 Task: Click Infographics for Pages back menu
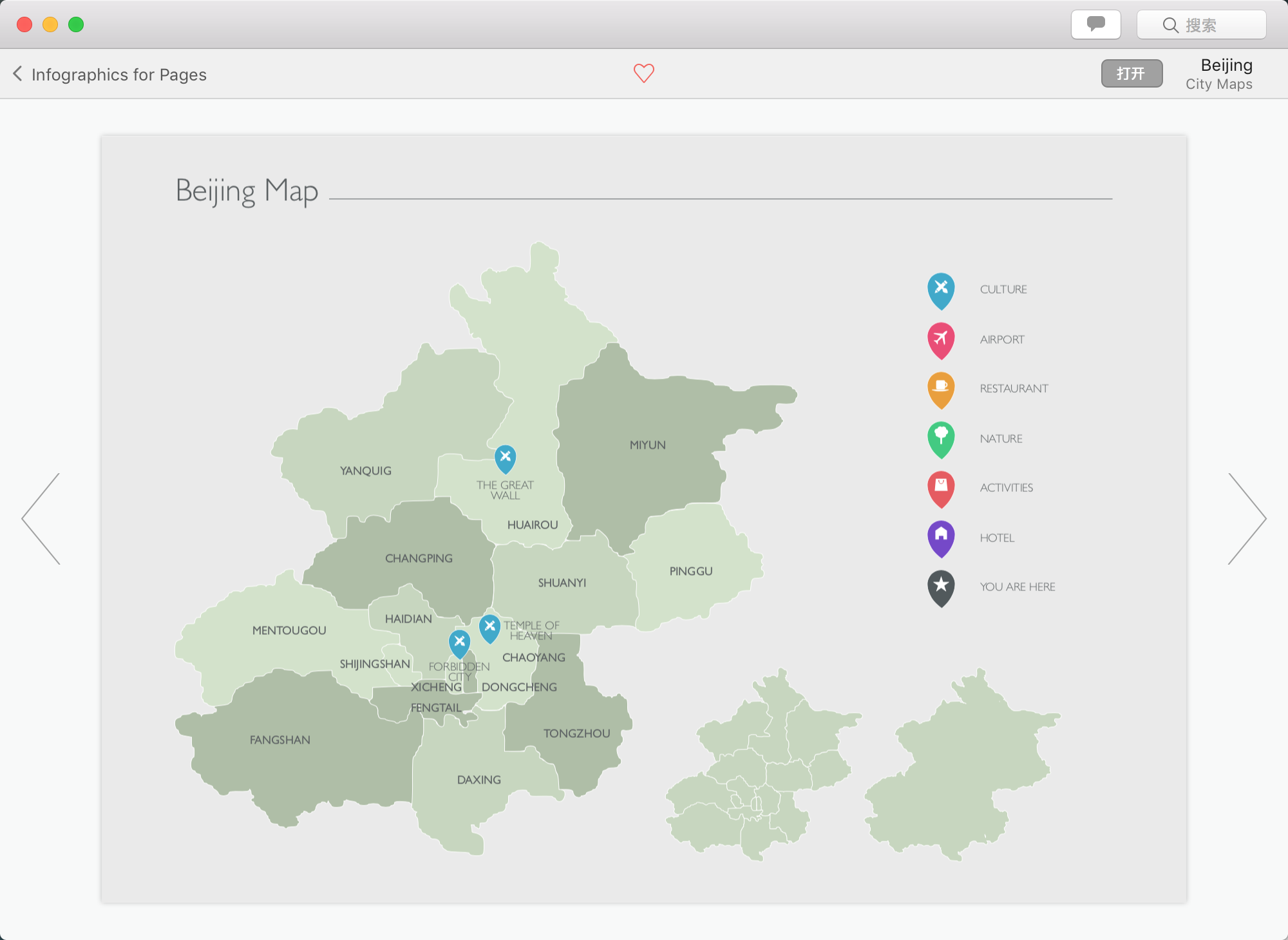(109, 74)
